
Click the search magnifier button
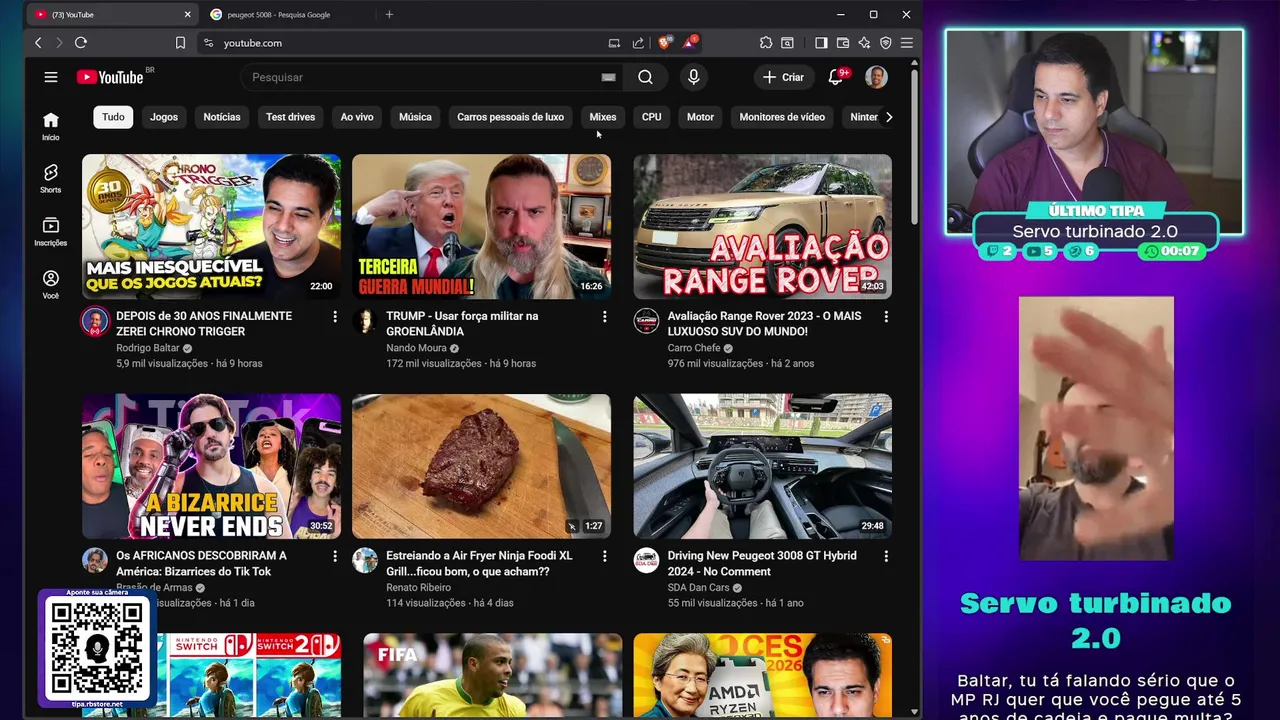645,77
